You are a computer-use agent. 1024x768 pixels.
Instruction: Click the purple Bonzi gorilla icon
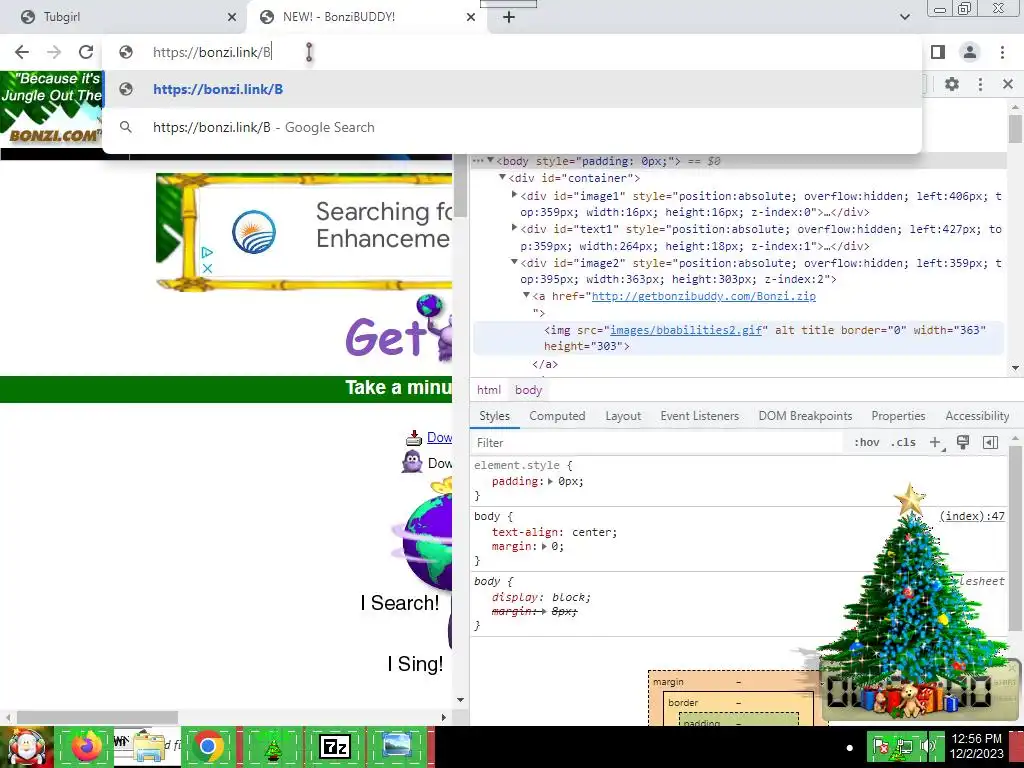pyautogui.click(x=412, y=462)
